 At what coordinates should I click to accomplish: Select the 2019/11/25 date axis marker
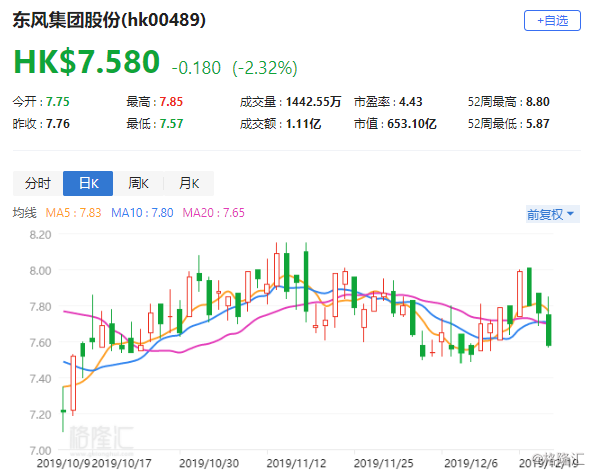click(384, 463)
